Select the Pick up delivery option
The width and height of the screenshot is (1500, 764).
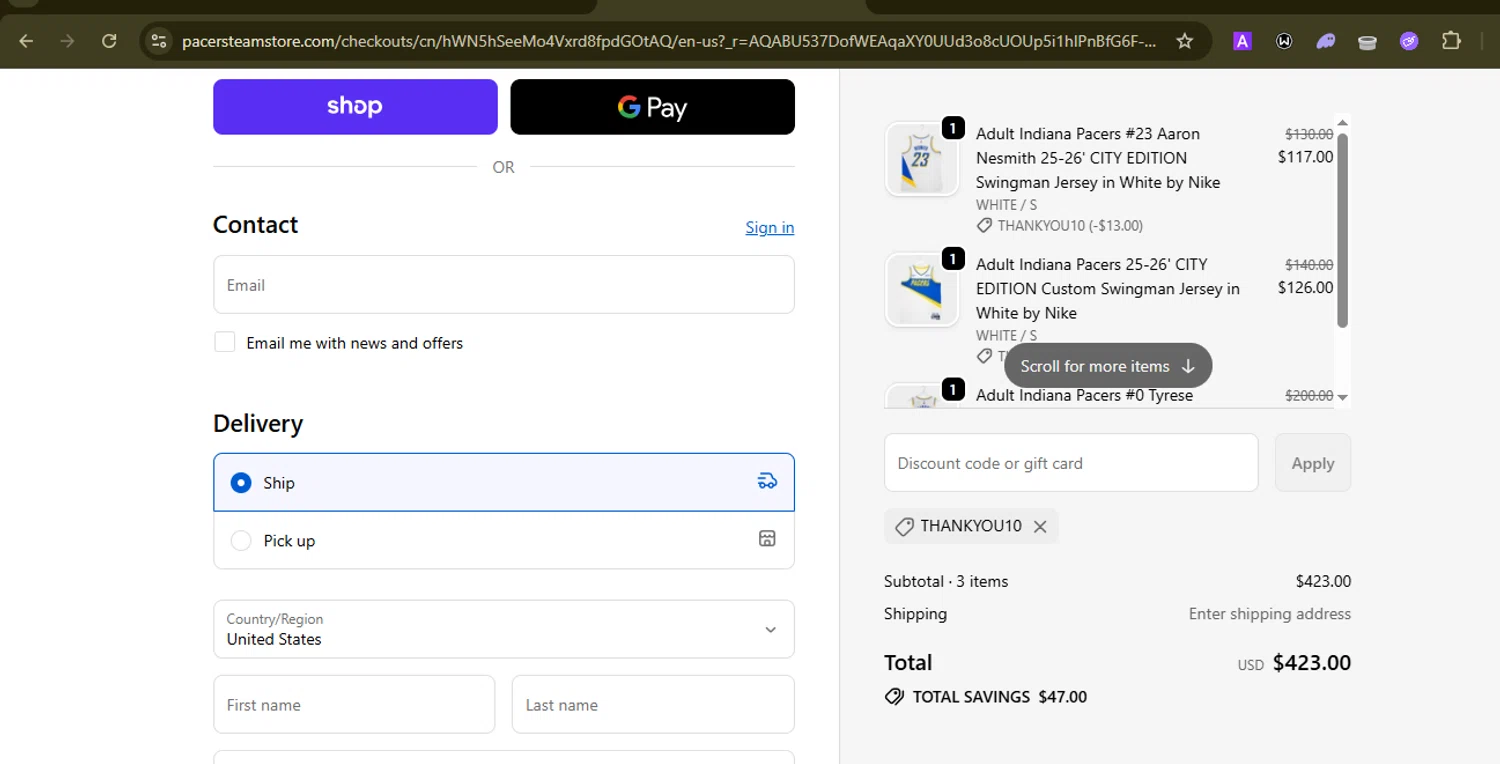(x=504, y=540)
